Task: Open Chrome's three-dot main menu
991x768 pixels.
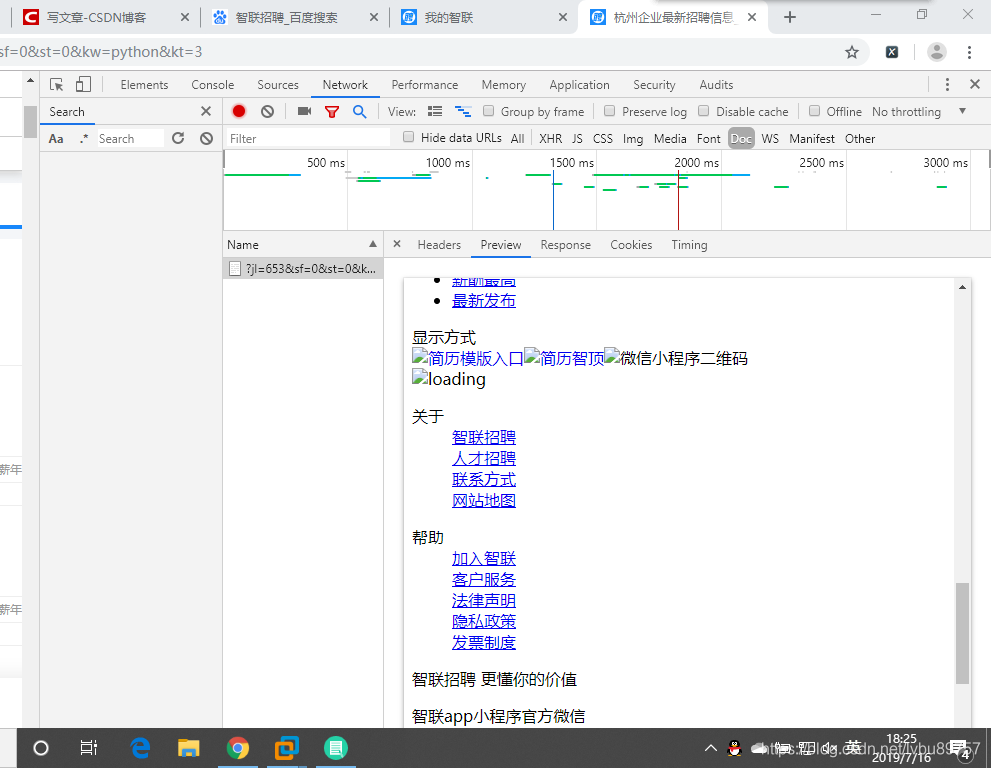Action: (969, 52)
